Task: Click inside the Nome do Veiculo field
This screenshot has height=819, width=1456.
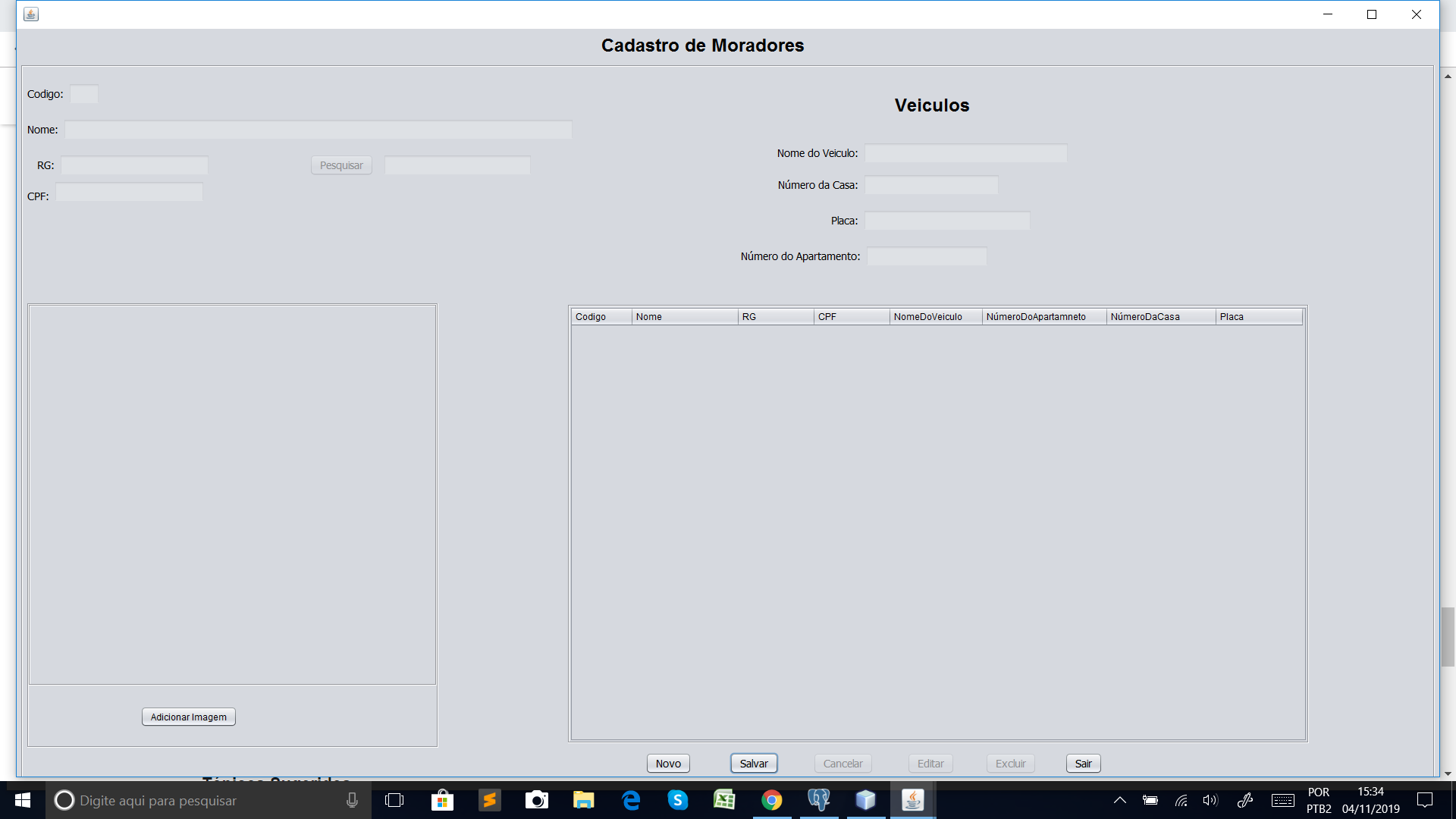Action: pyautogui.click(x=965, y=154)
